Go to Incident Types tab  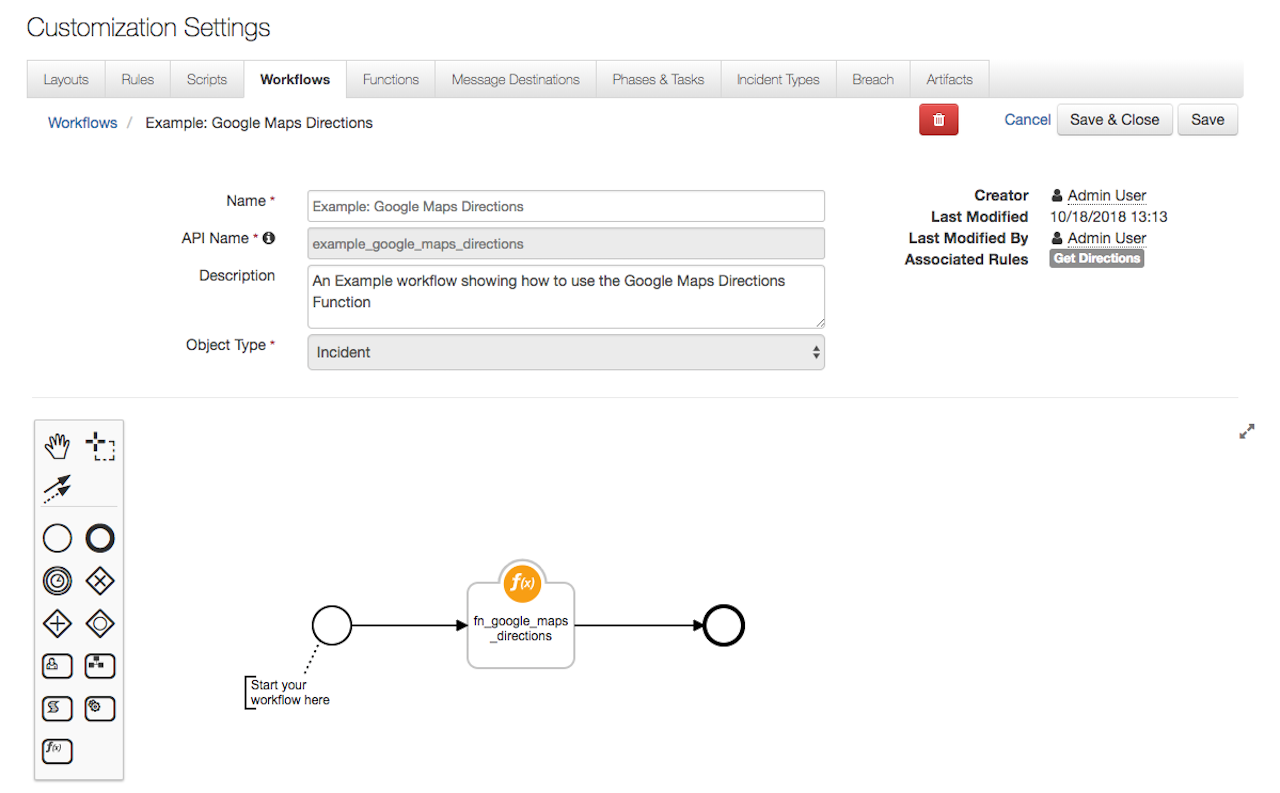coord(778,79)
